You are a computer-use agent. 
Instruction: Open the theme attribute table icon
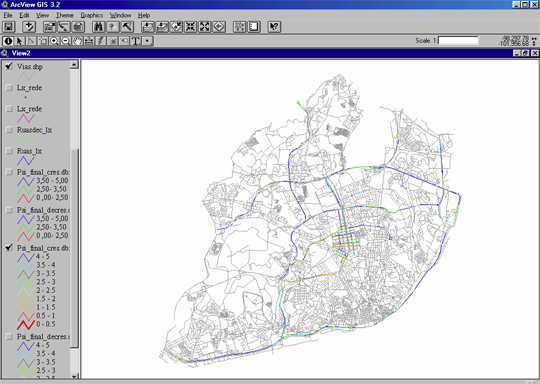point(78,27)
